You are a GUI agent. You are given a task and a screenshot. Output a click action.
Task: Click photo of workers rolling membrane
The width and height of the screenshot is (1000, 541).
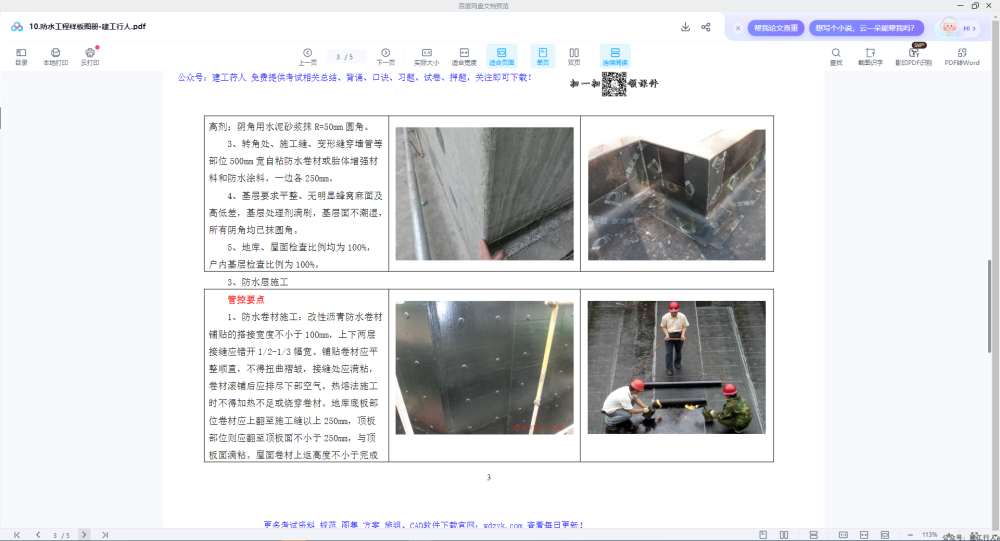676,367
